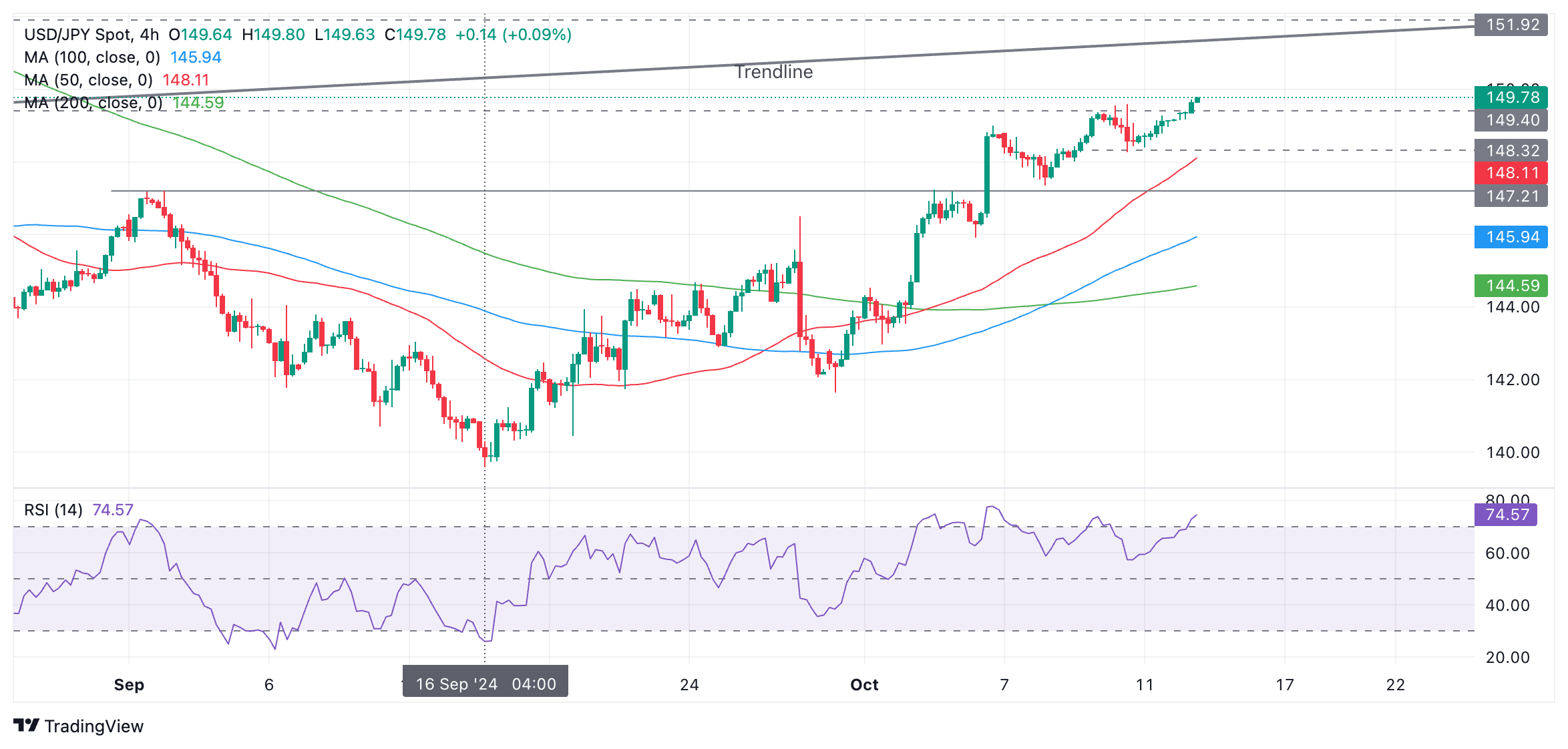Click the gray 151.92 price label
The image size is (1568, 749).
tap(1511, 25)
